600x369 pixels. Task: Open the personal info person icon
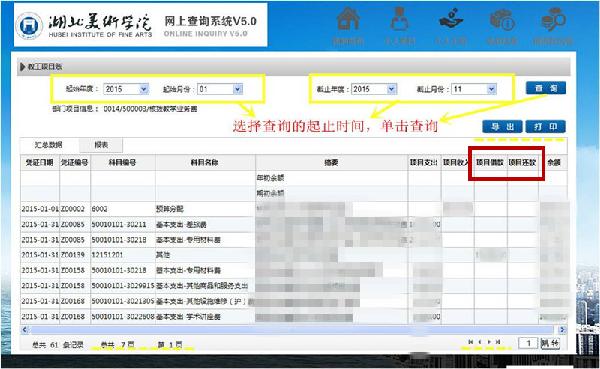399,19
